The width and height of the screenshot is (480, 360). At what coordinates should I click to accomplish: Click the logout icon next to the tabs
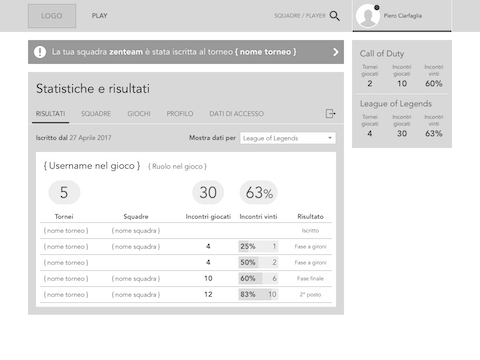(330, 114)
